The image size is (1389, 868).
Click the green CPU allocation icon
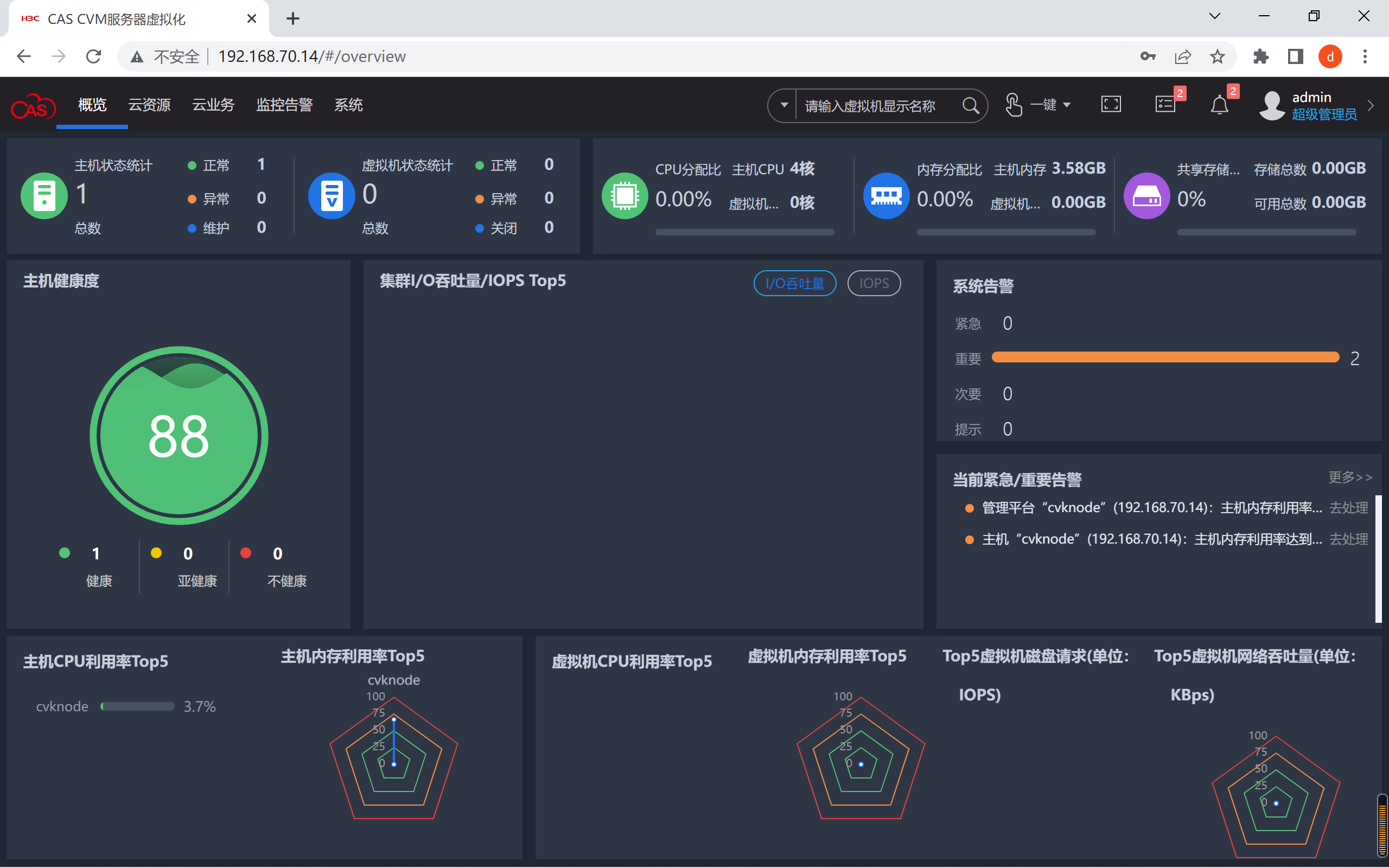(x=625, y=196)
